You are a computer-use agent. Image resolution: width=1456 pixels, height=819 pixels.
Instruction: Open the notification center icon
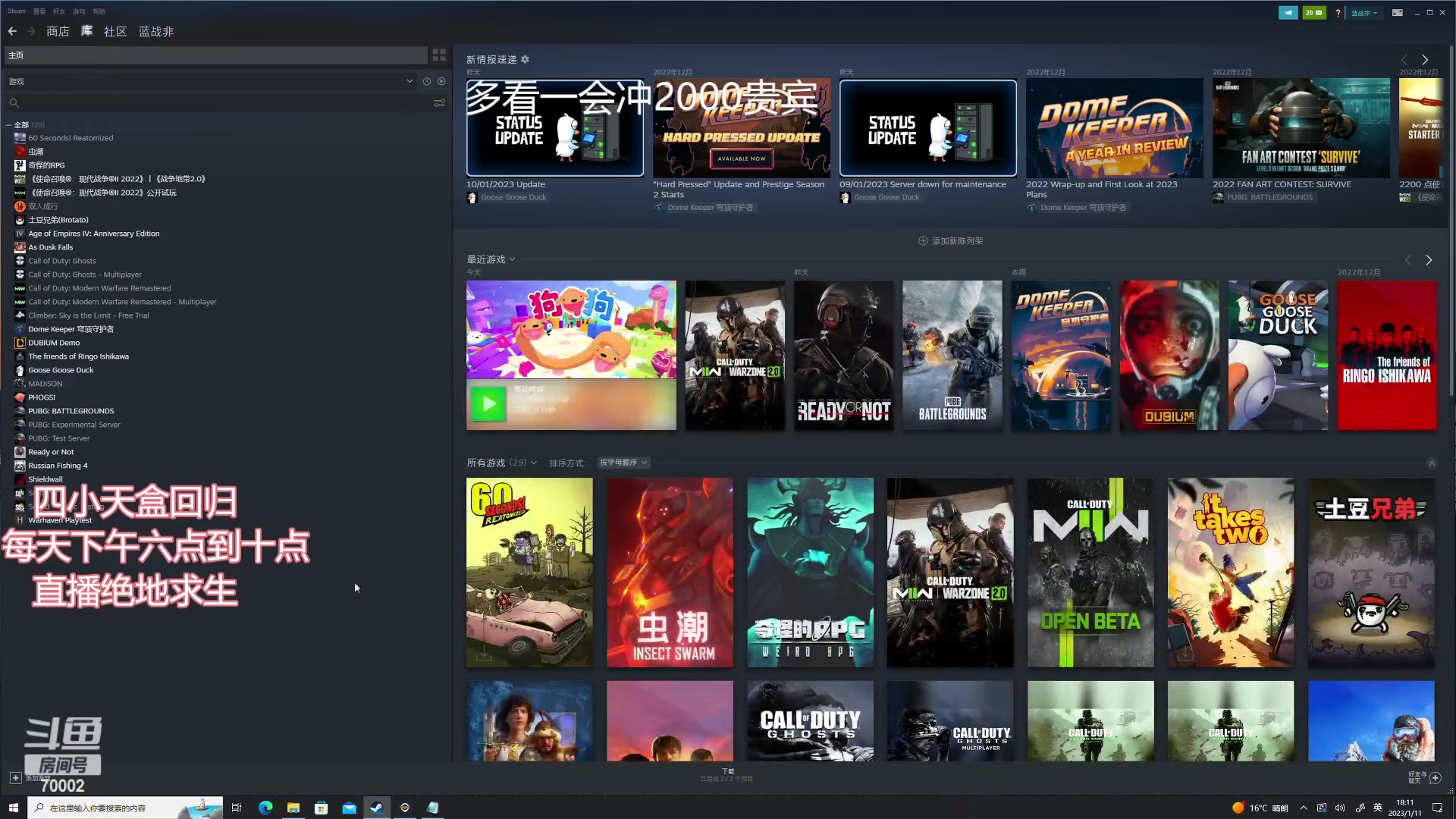(x=1437, y=808)
